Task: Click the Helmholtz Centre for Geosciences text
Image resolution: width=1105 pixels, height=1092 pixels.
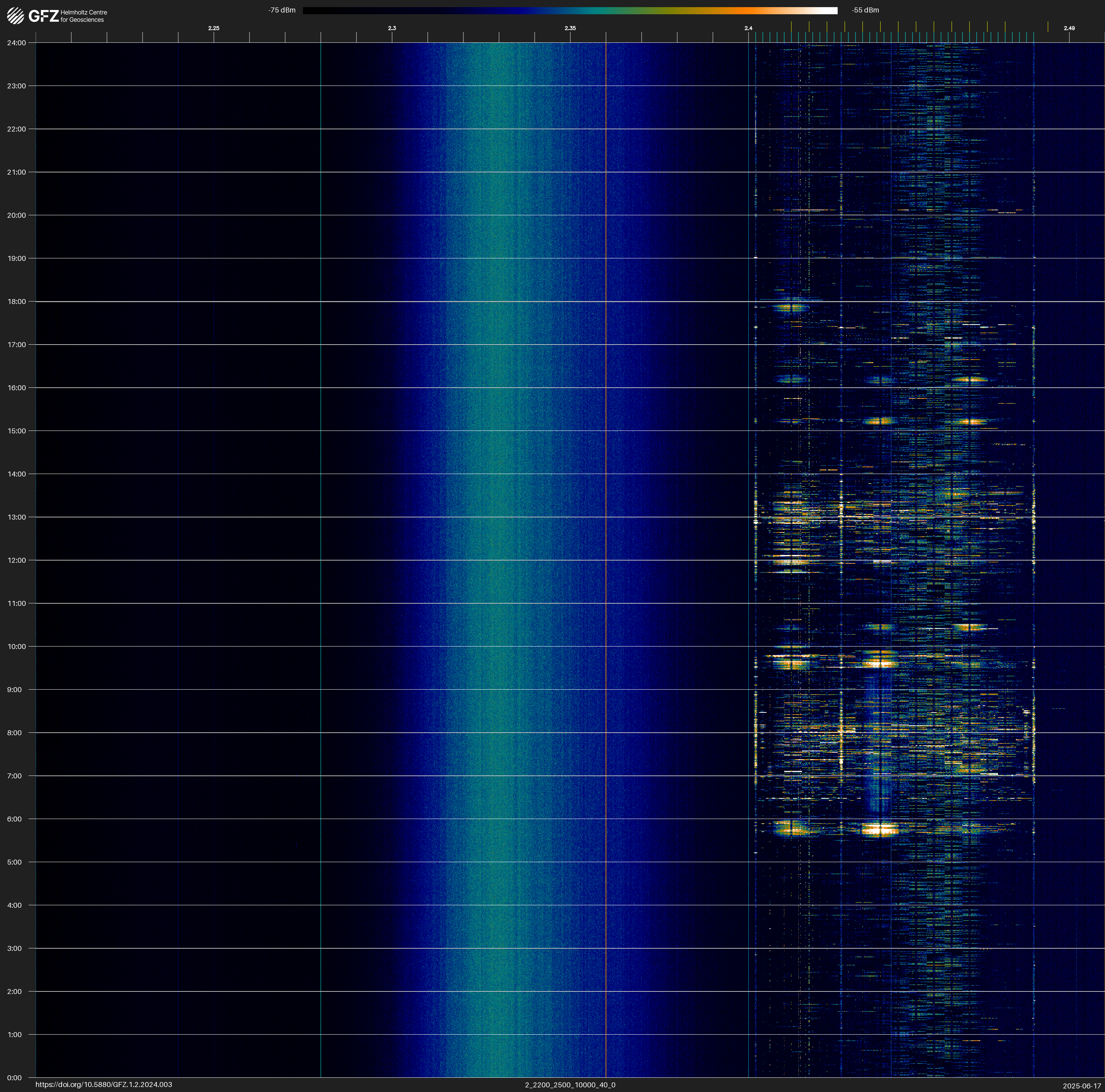Action: (x=83, y=16)
